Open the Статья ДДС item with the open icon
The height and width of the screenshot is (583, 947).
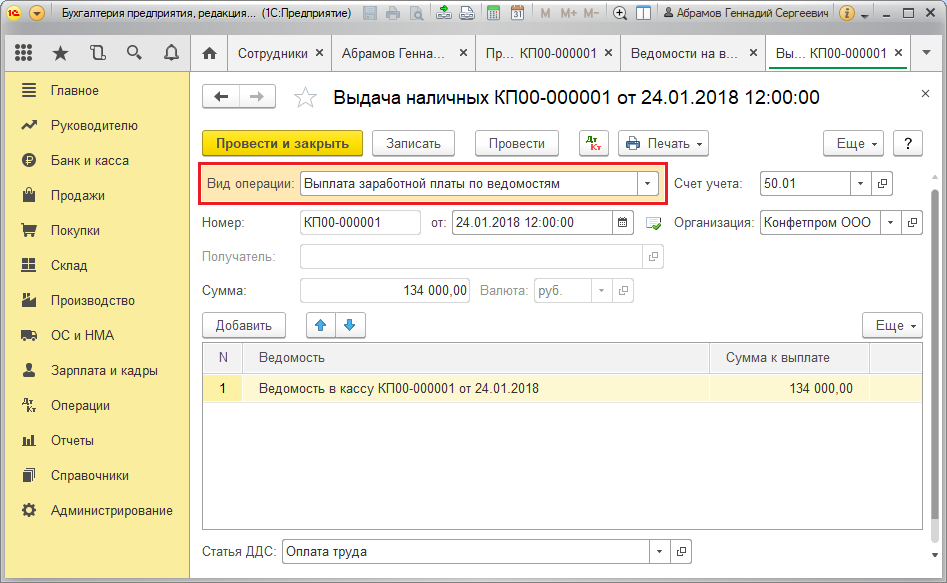(x=681, y=552)
